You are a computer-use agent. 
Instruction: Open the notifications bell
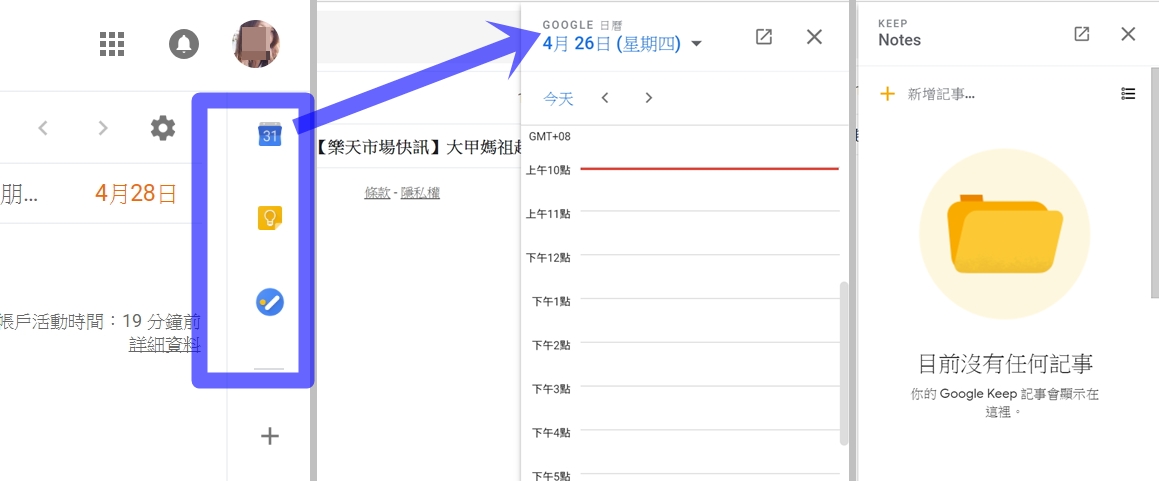click(184, 44)
